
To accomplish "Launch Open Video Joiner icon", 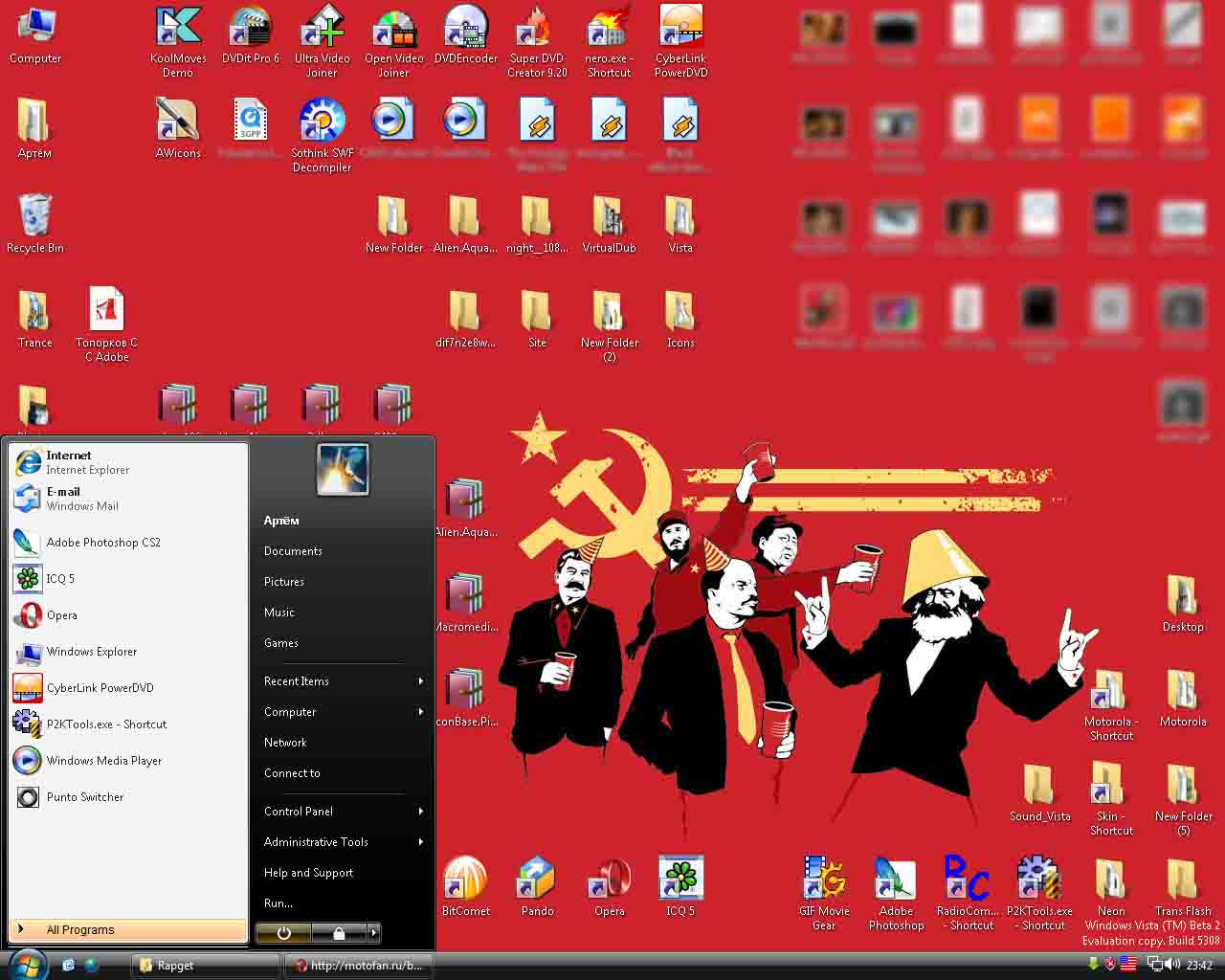I will tap(393, 41).
